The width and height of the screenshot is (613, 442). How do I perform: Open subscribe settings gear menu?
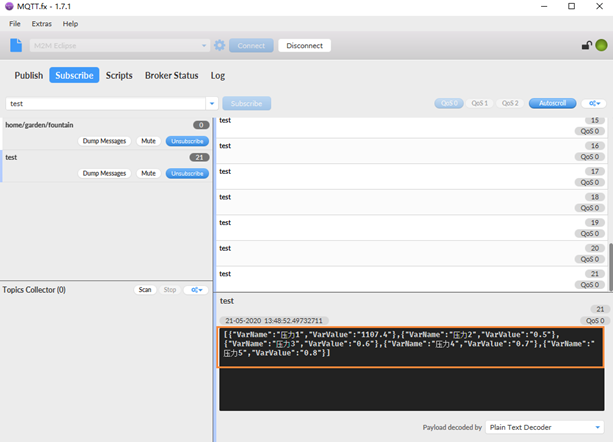coord(595,103)
